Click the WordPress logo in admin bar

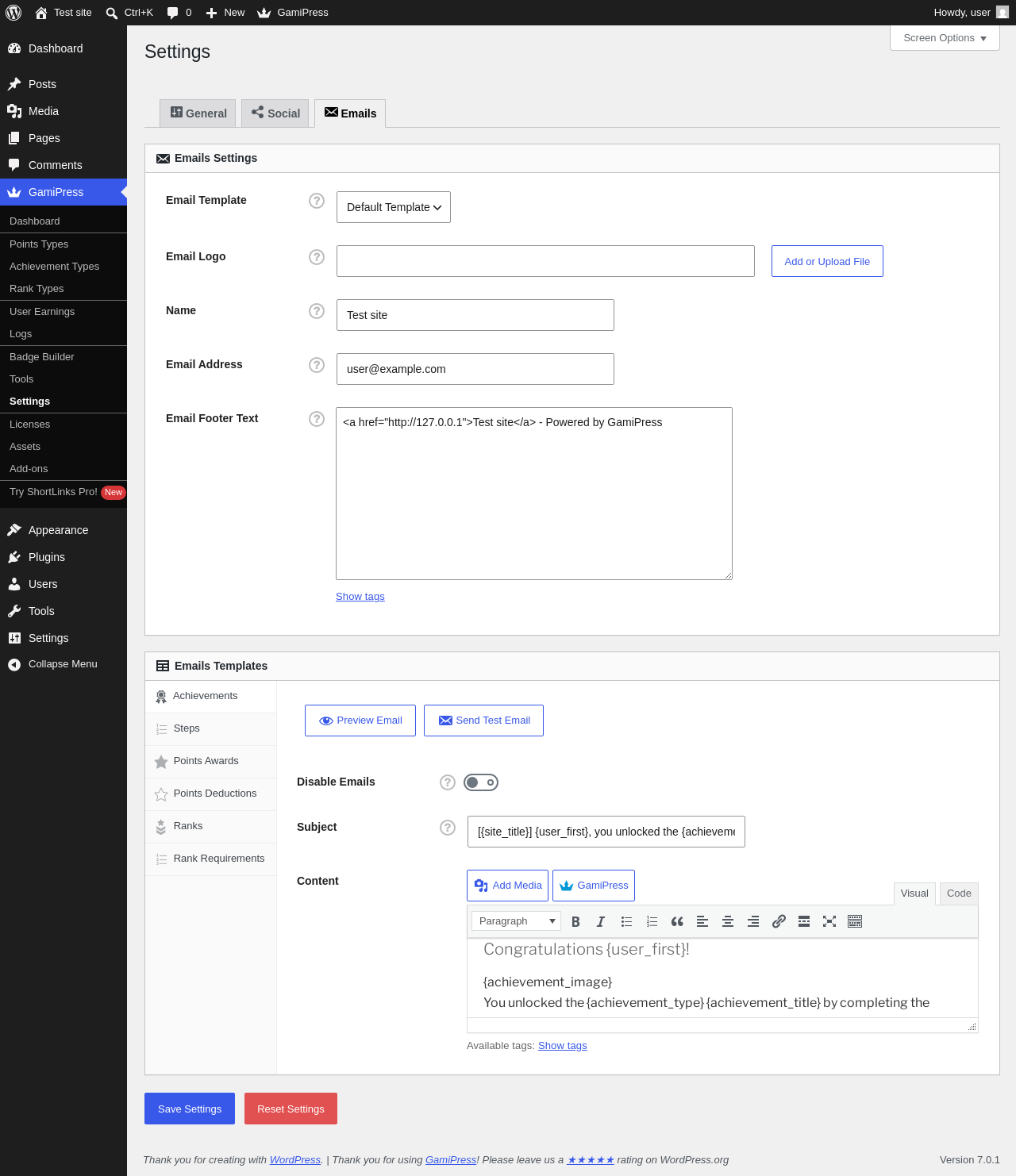[13, 13]
